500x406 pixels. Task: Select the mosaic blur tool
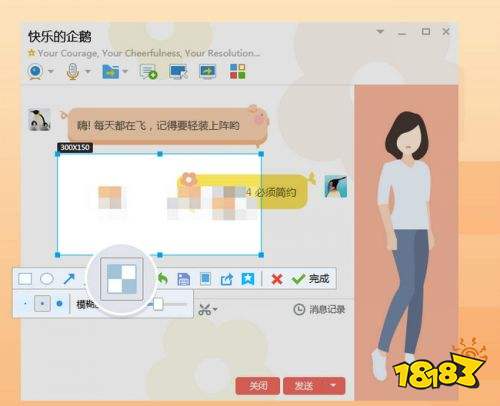[122, 279]
